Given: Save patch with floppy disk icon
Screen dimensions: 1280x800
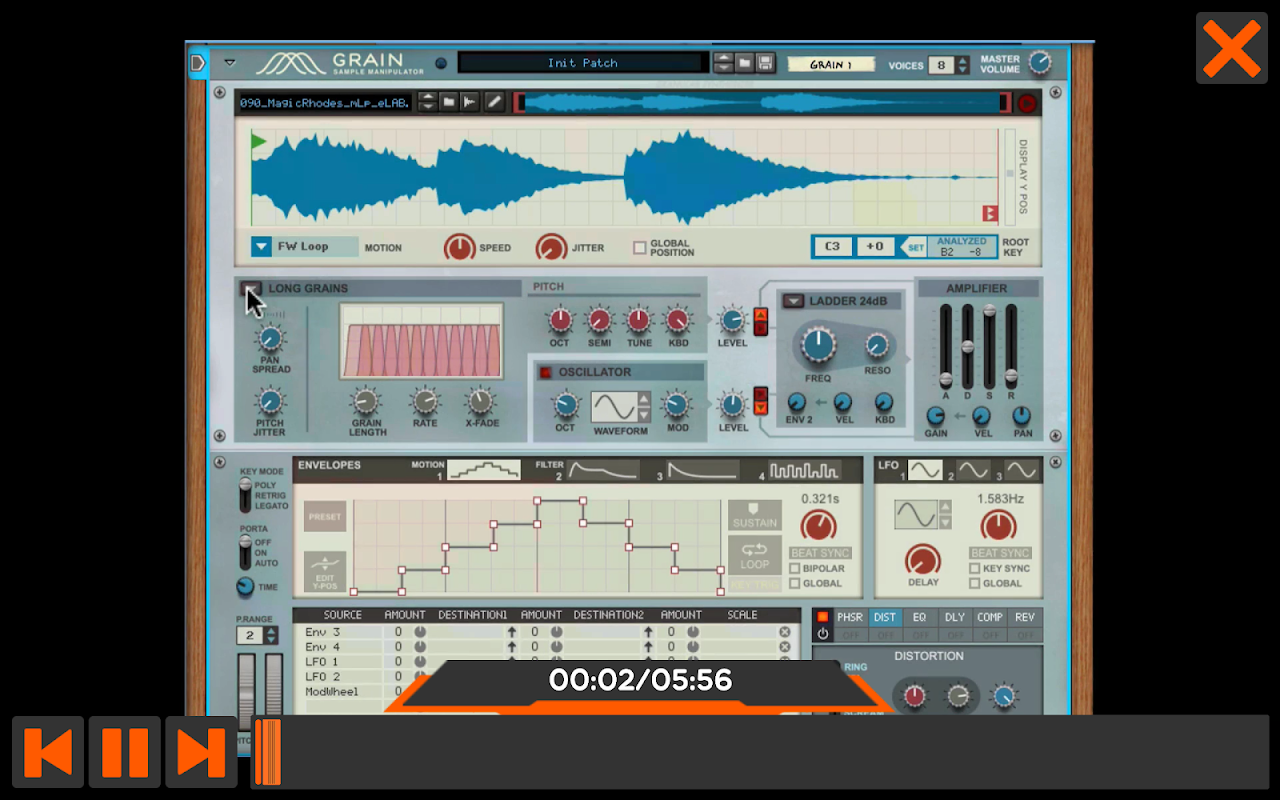Looking at the screenshot, I should pyautogui.click(x=765, y=63).
